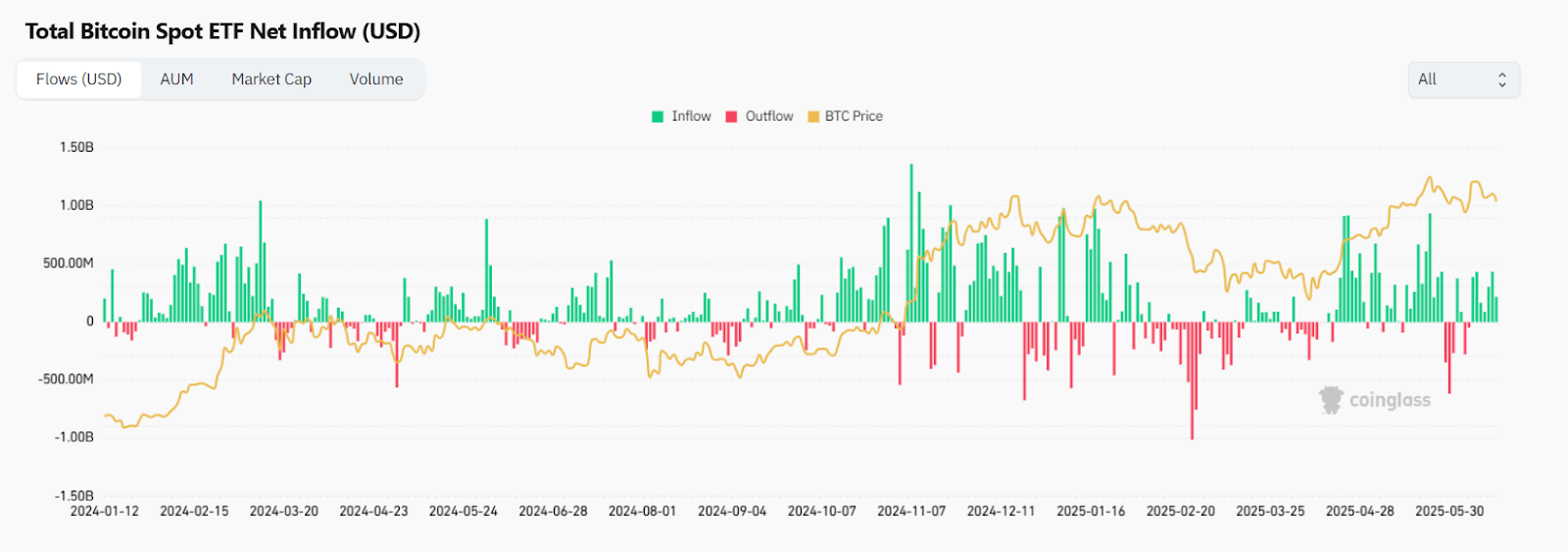This screenshot has width=1568, height=552.
Task: Click the -500.00M y-axis label
Action: pyautogui.click(x=66, y=378)
